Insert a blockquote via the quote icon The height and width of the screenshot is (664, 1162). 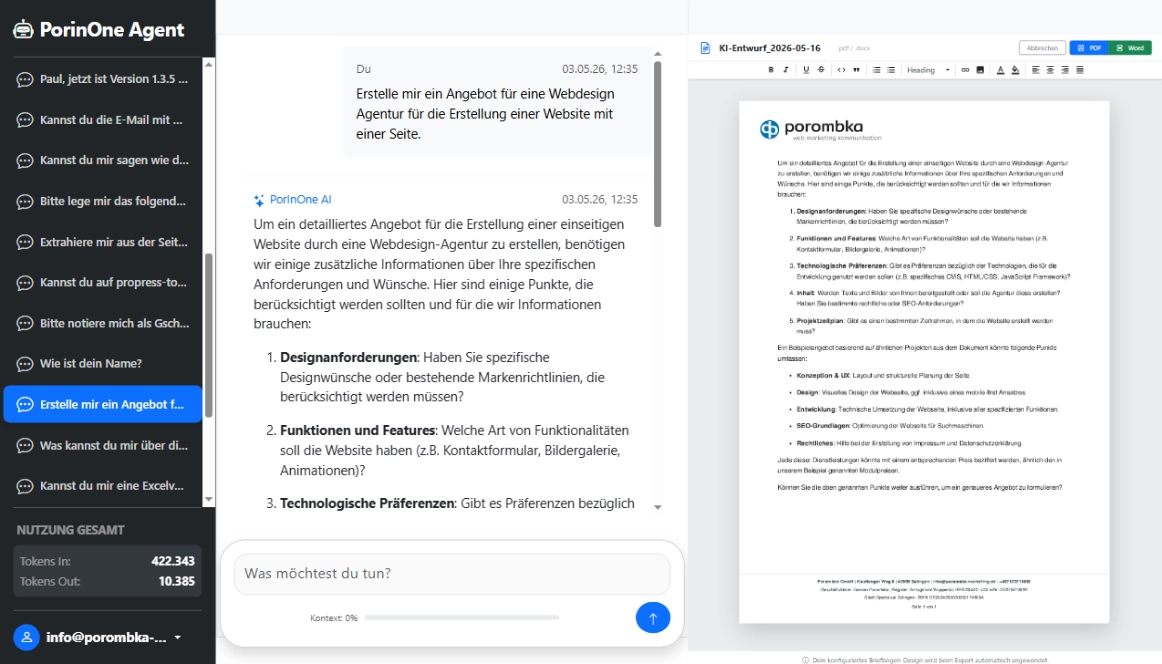(856, 70)
